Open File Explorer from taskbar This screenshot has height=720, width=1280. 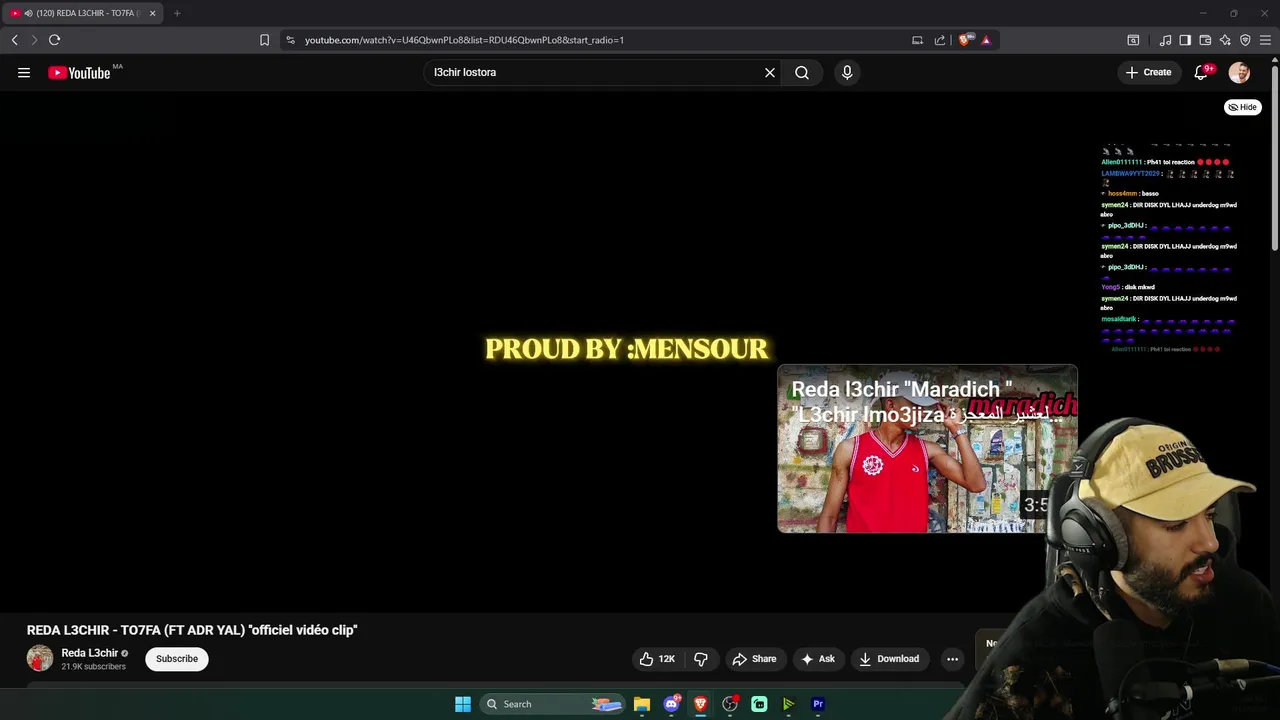tap(642, 704)
